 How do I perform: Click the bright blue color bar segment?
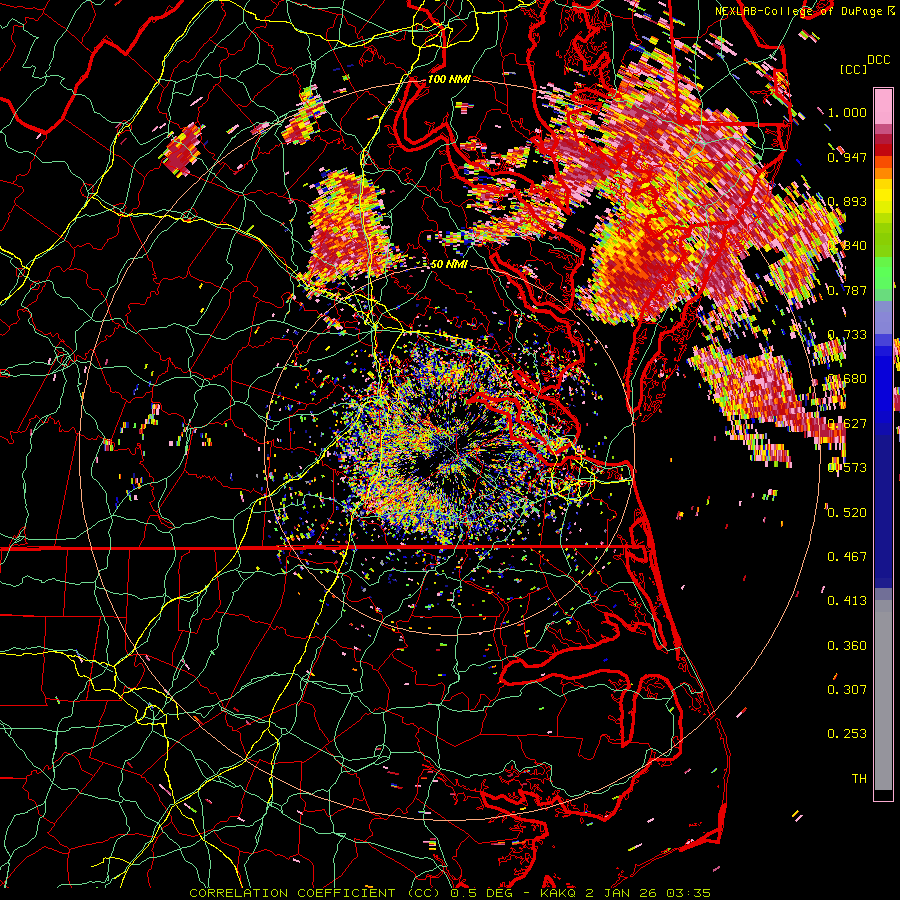883,385
